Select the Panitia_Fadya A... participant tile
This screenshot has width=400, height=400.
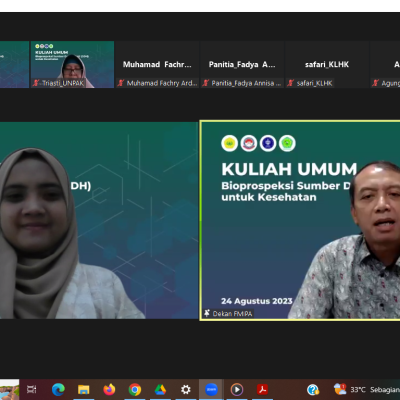(242, 64)
